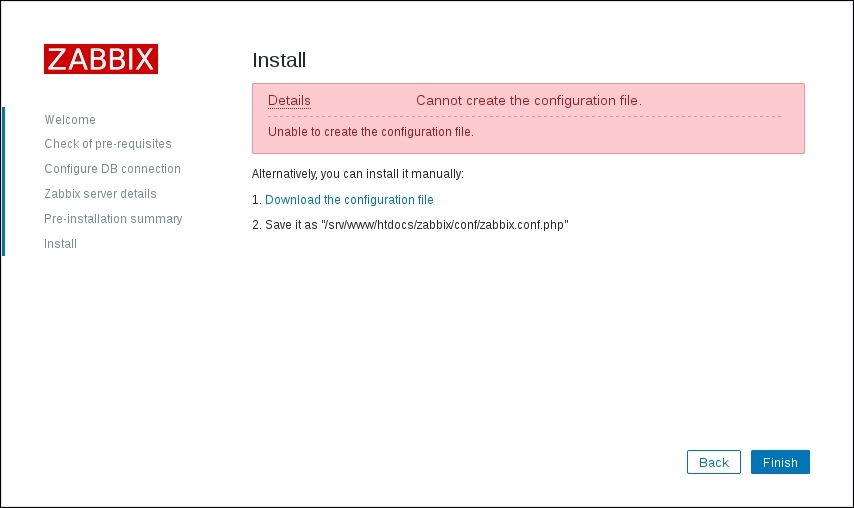This screenshot has height=508, width=854.
Task: Click the blue step progress bar at left
Action: point(3,181)
